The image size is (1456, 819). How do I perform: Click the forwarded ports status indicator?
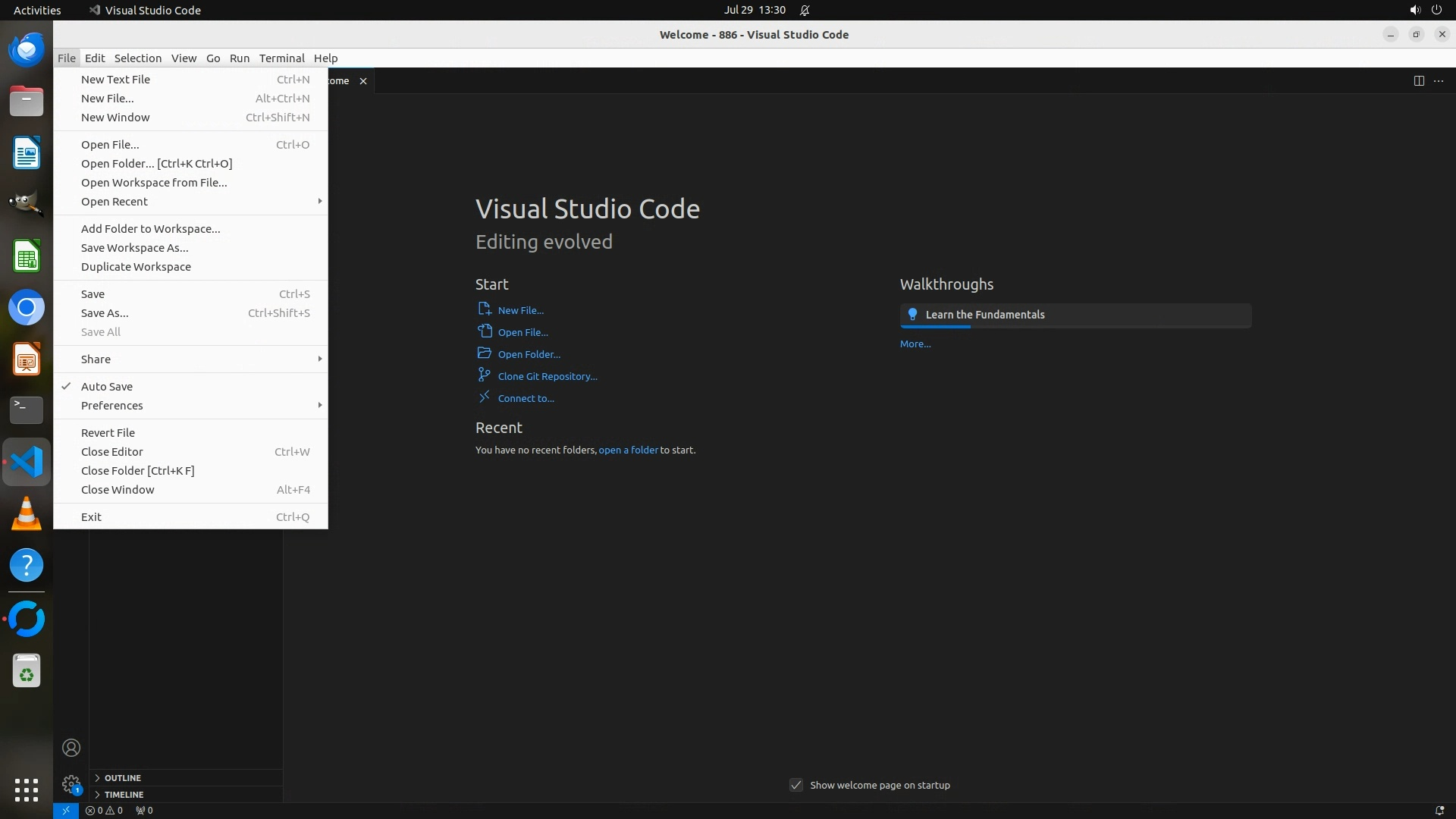[144, 810]
